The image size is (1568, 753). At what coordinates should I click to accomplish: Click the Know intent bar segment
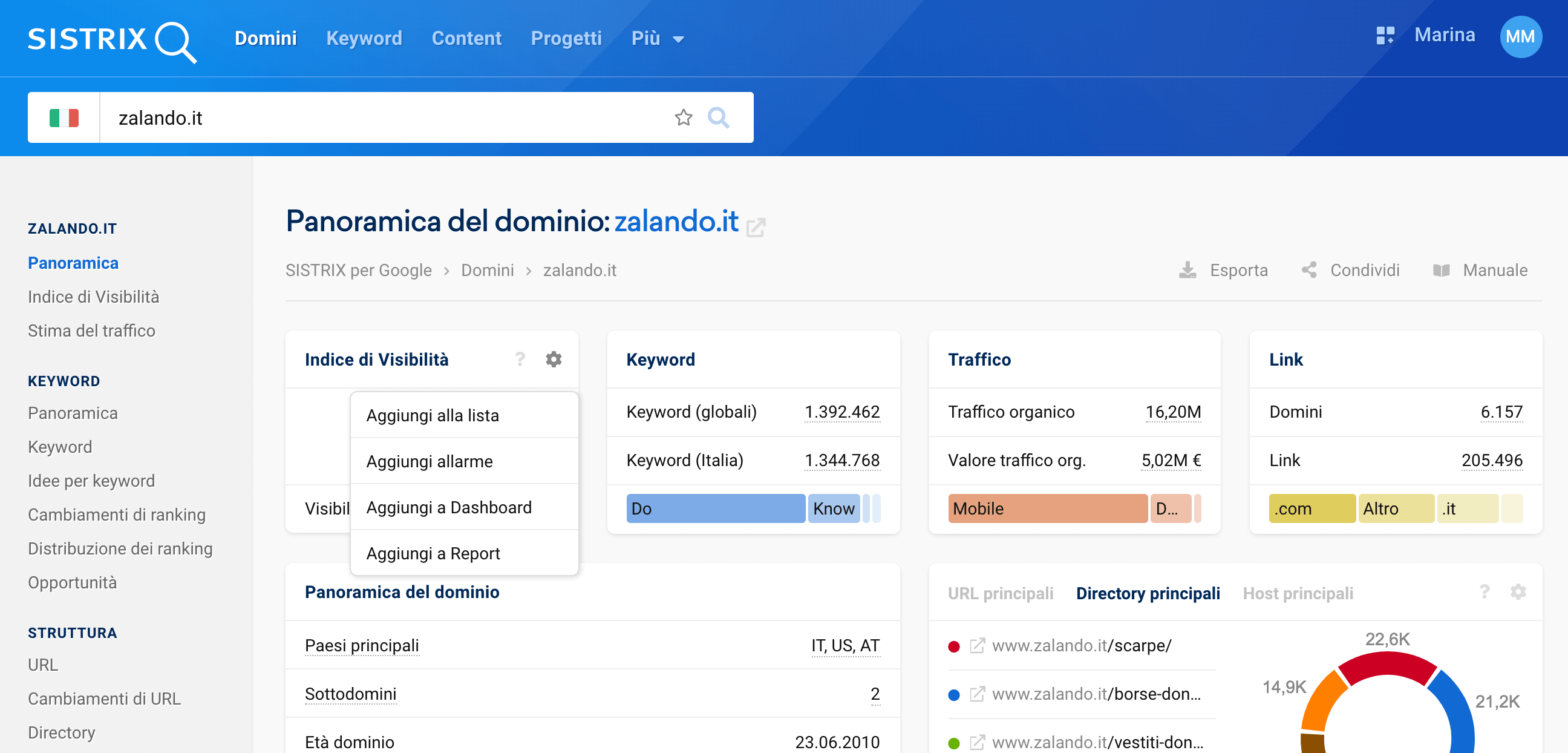pos(834,508)
